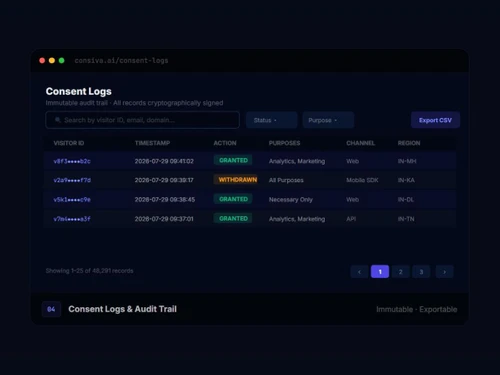Click the red window close dot

[42, 60]
